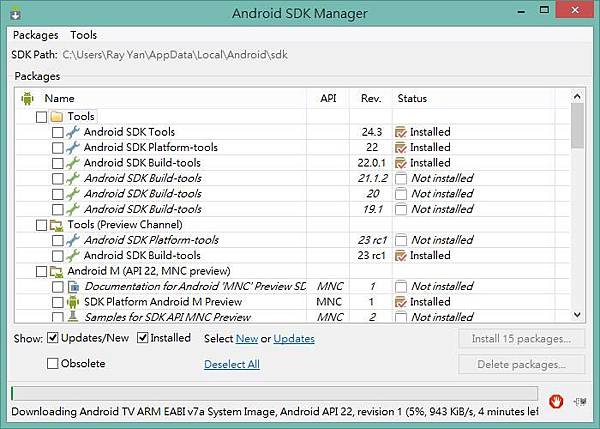Click Install 15 packages button

tap(521, 339)
